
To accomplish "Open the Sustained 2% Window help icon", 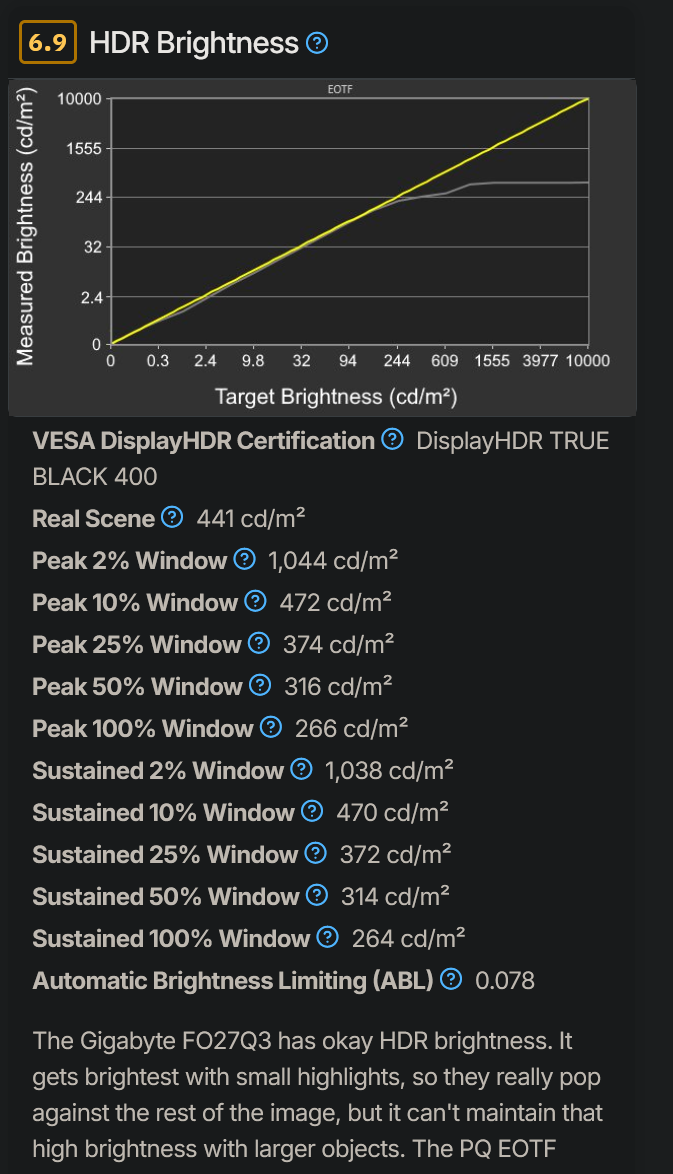I will point(303,770).
